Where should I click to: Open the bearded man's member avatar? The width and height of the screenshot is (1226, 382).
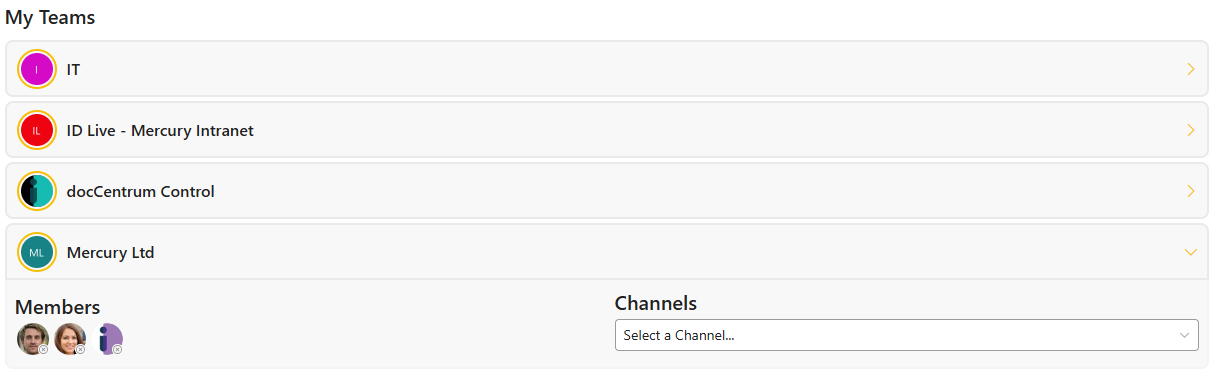(33, 339)
